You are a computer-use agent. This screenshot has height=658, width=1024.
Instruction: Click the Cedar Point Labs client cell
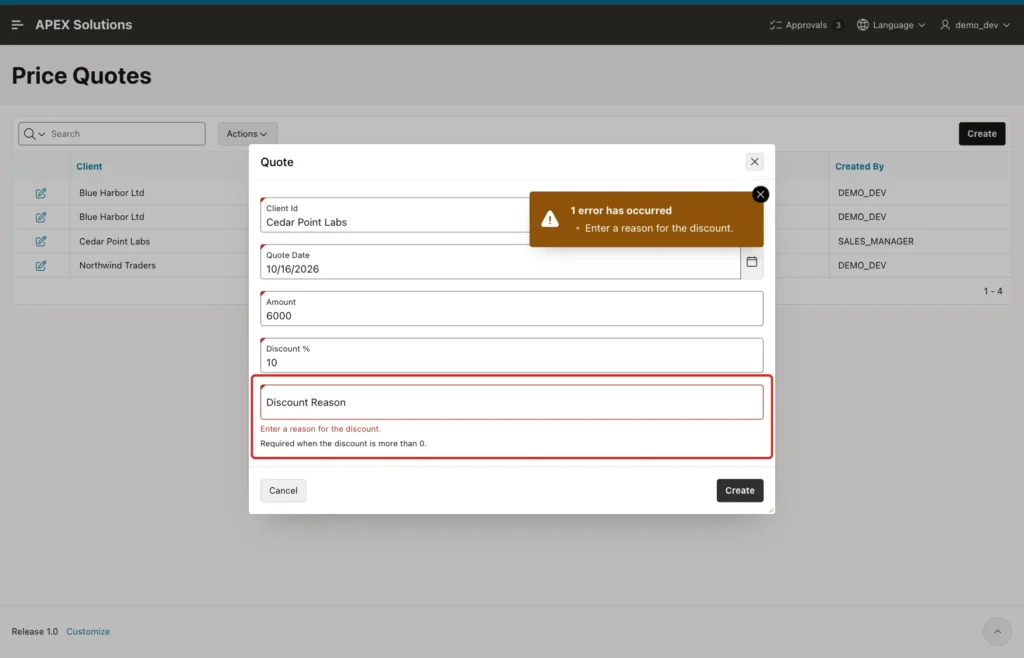[x=114, y=242]
